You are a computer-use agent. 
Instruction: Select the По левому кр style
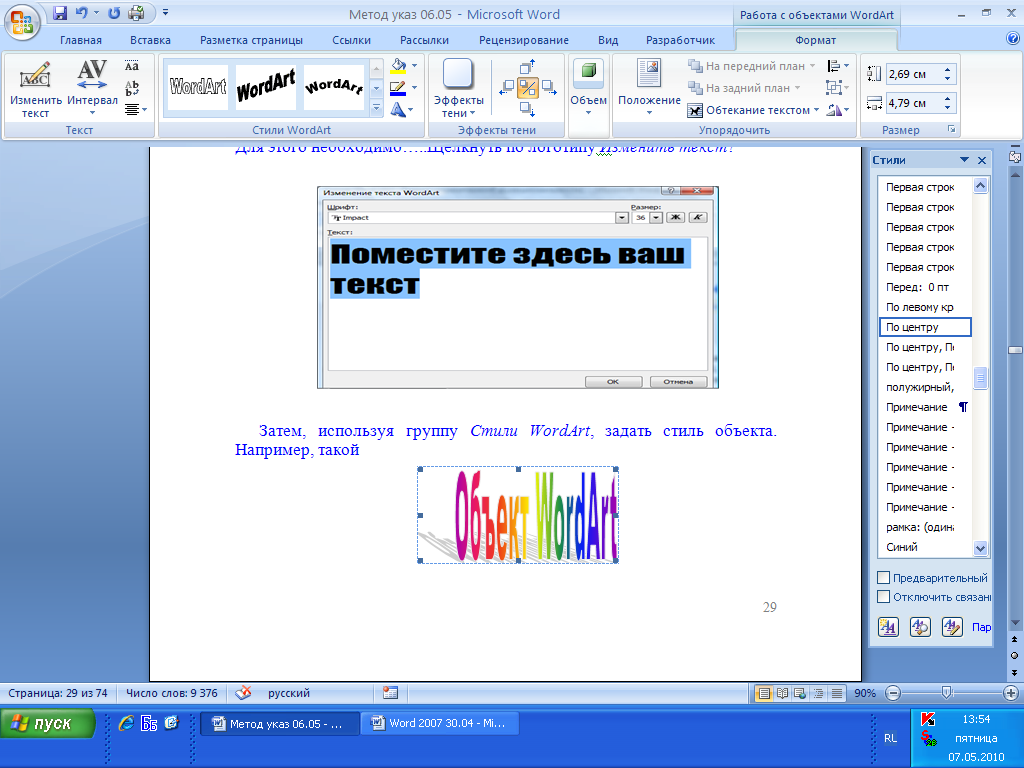point(925,307)
